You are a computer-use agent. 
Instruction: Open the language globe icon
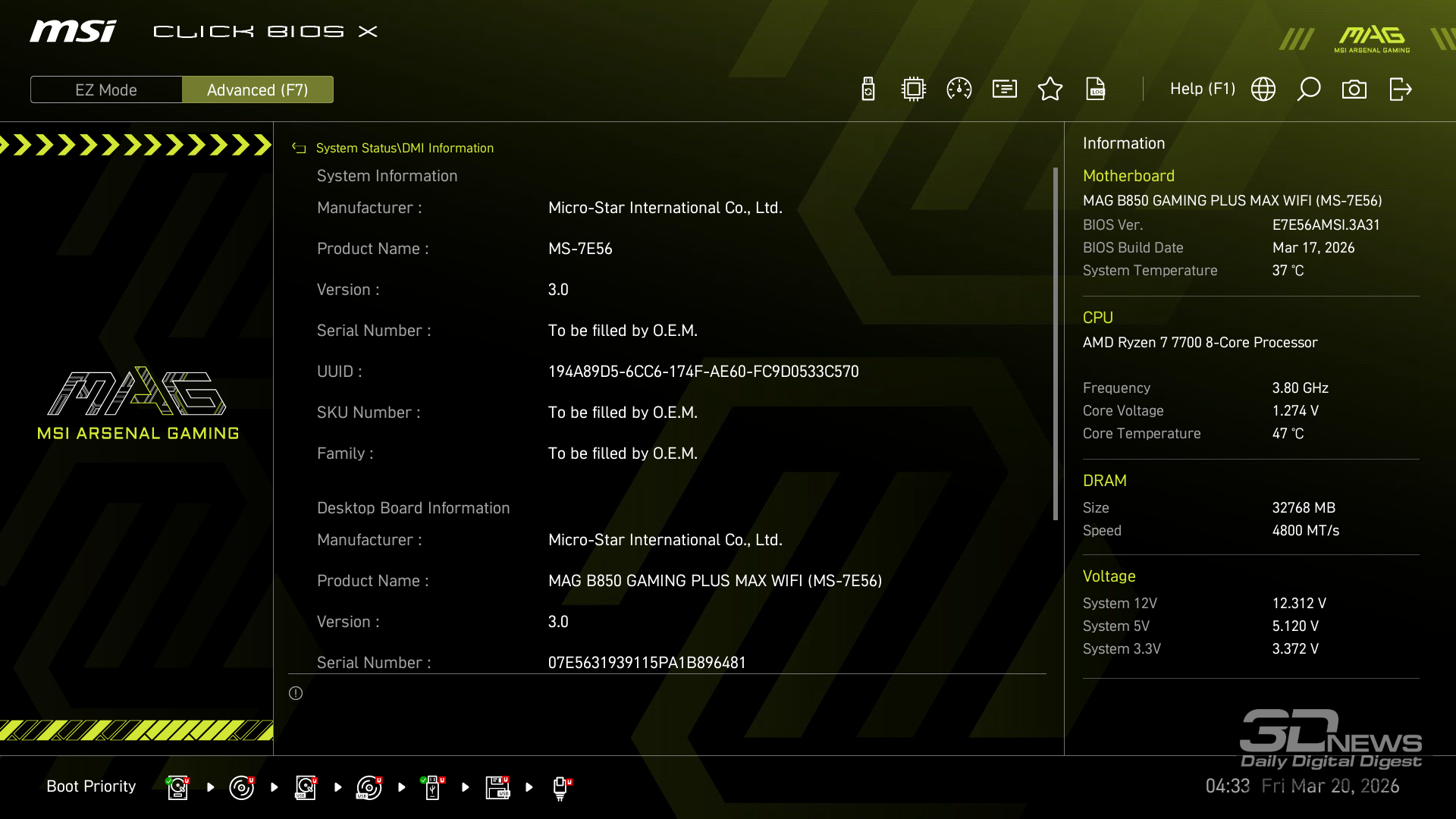coord(1263,89)
